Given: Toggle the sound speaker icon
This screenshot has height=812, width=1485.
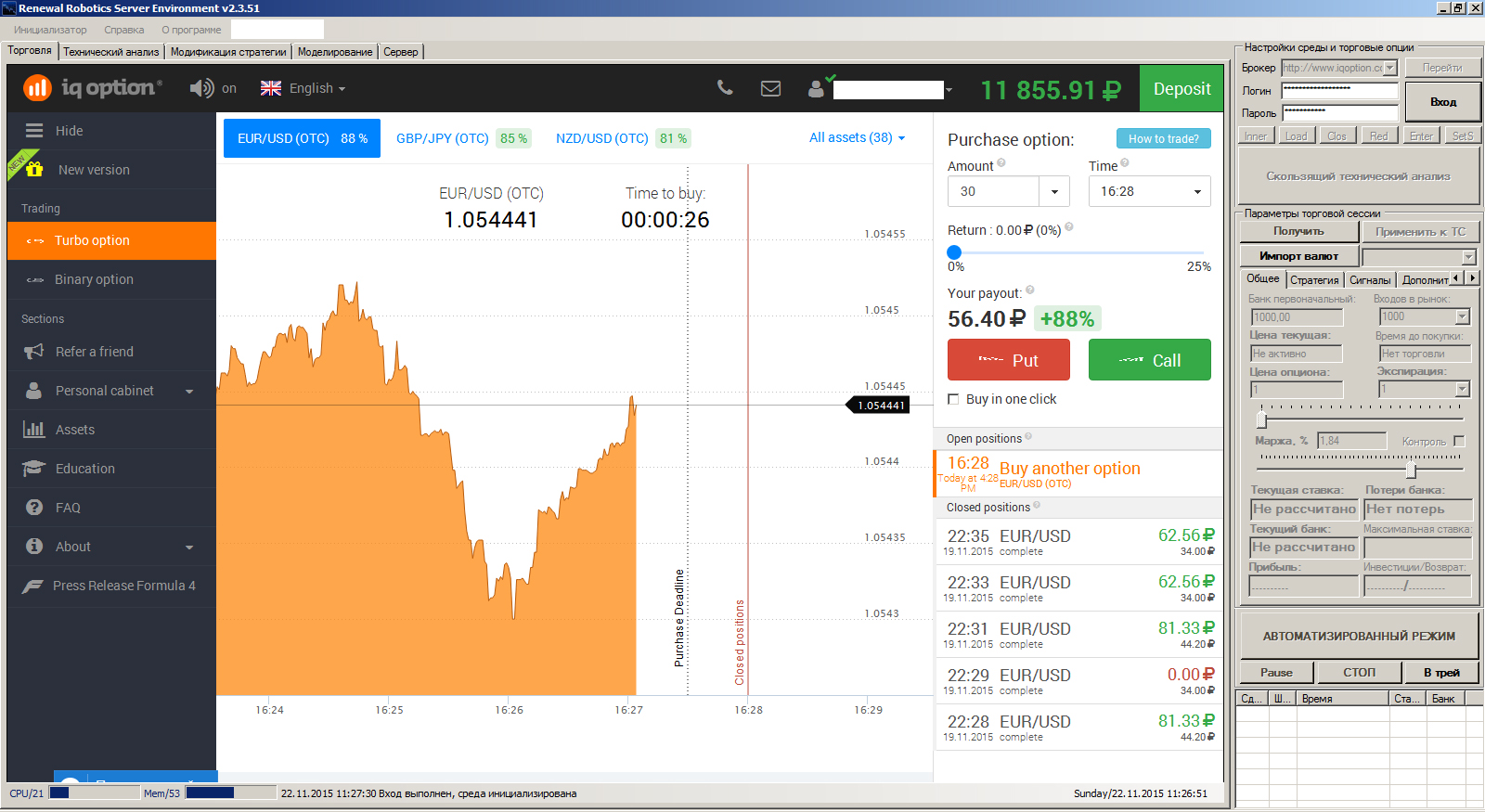Looking at the screenshot, I should (x=201, y=88).
